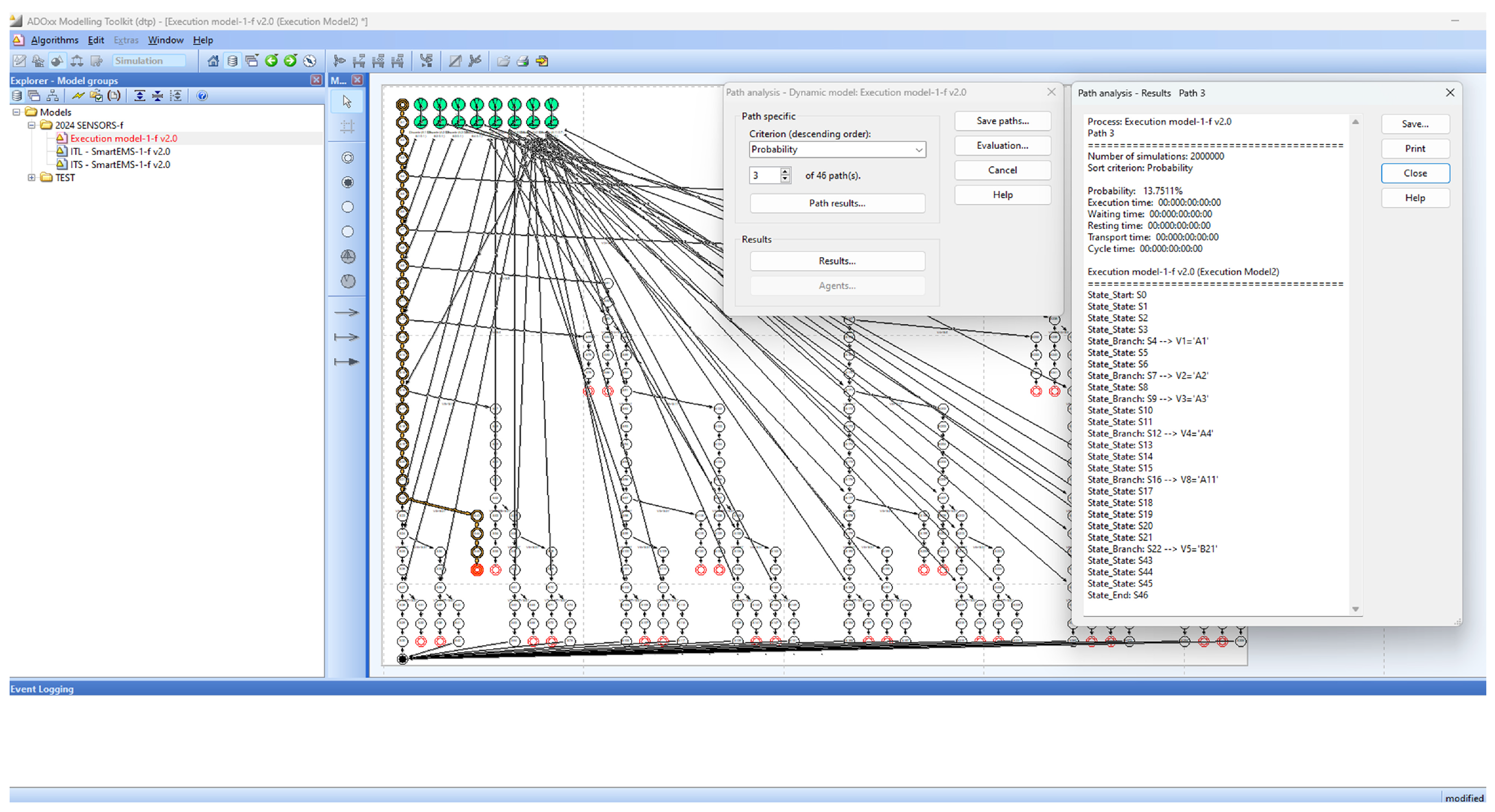This screenshot has width=1495, height=812.
Task: Select ITL - SmartEMS-1-f v2.0 model
Action: point(120,152)
